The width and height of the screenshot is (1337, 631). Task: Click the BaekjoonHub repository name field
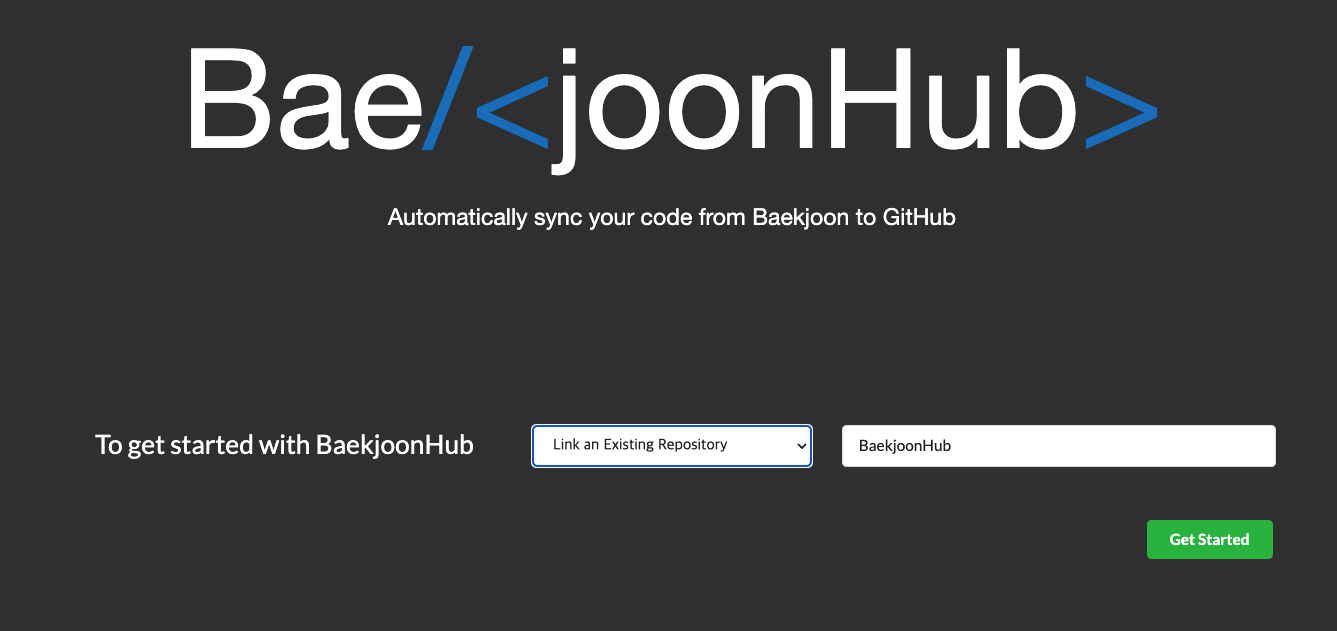pyautogui.click(x=1058, y=446)
